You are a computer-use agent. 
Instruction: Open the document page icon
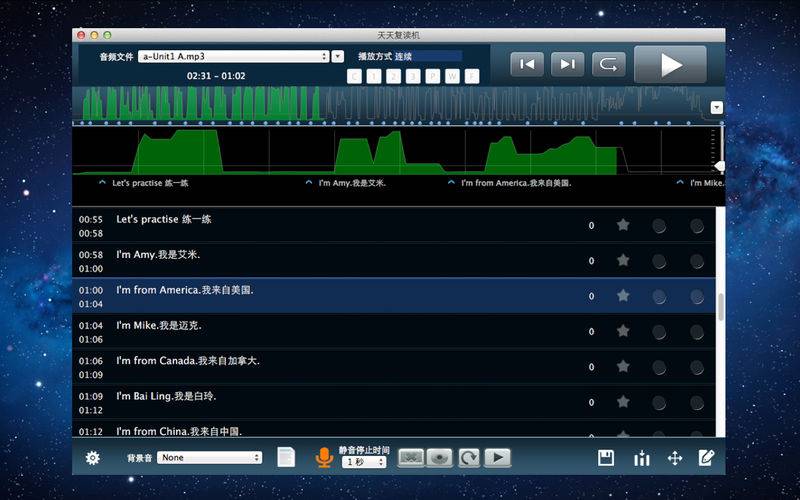[286, 457]
